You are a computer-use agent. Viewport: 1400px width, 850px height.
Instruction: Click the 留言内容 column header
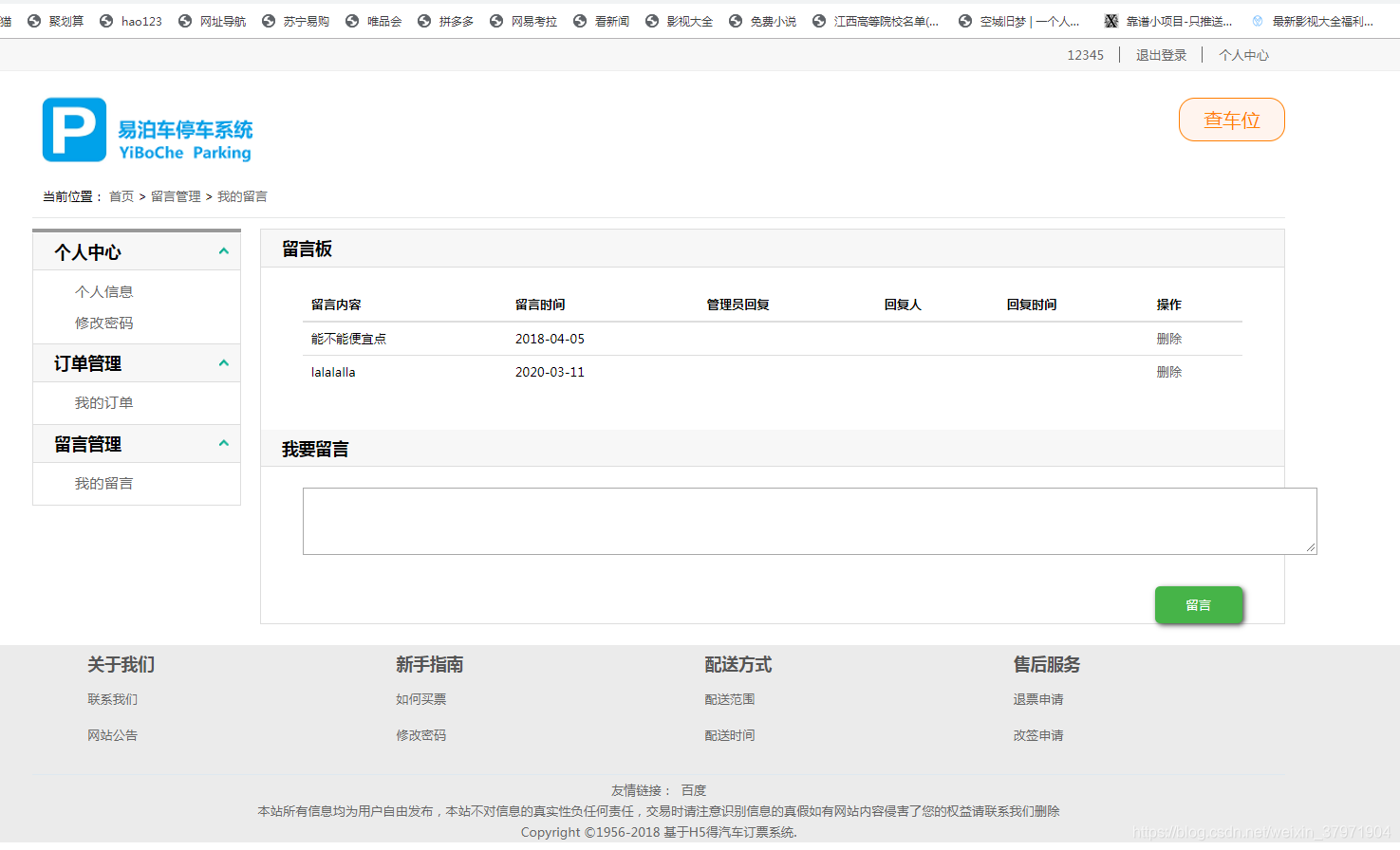336,305
